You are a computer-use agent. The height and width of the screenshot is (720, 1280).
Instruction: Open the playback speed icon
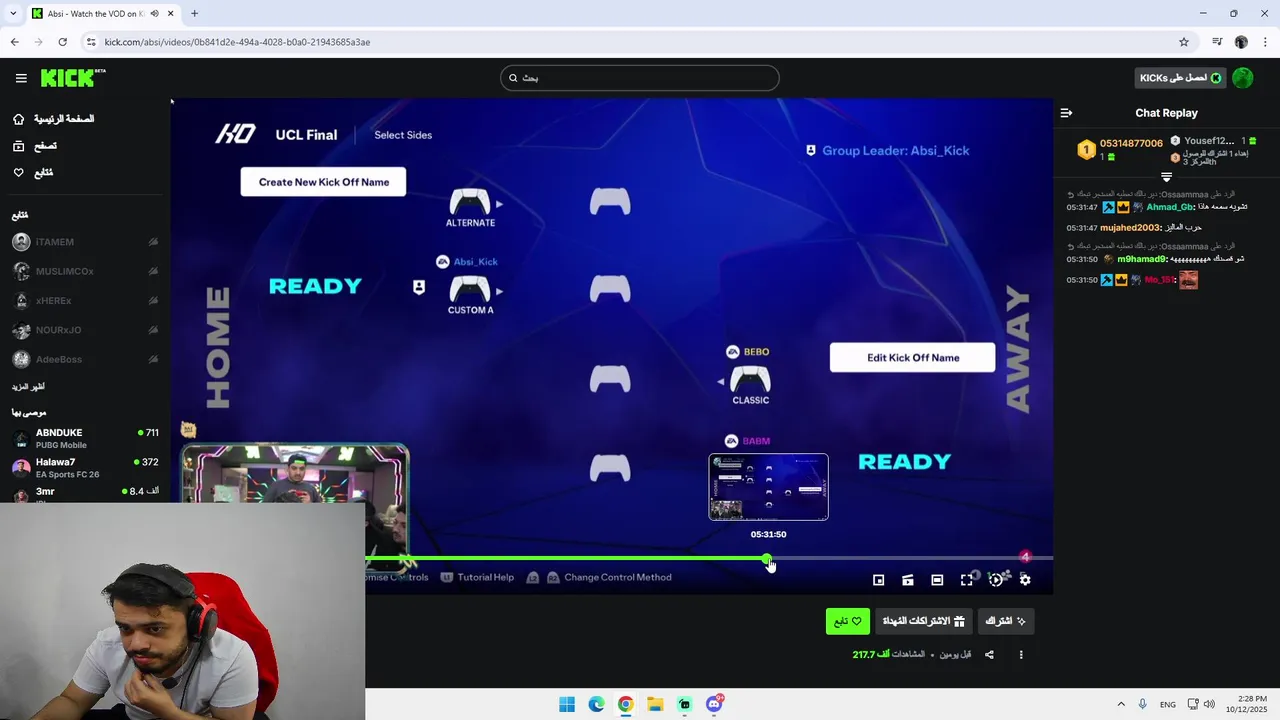click(x=996, y=580)
